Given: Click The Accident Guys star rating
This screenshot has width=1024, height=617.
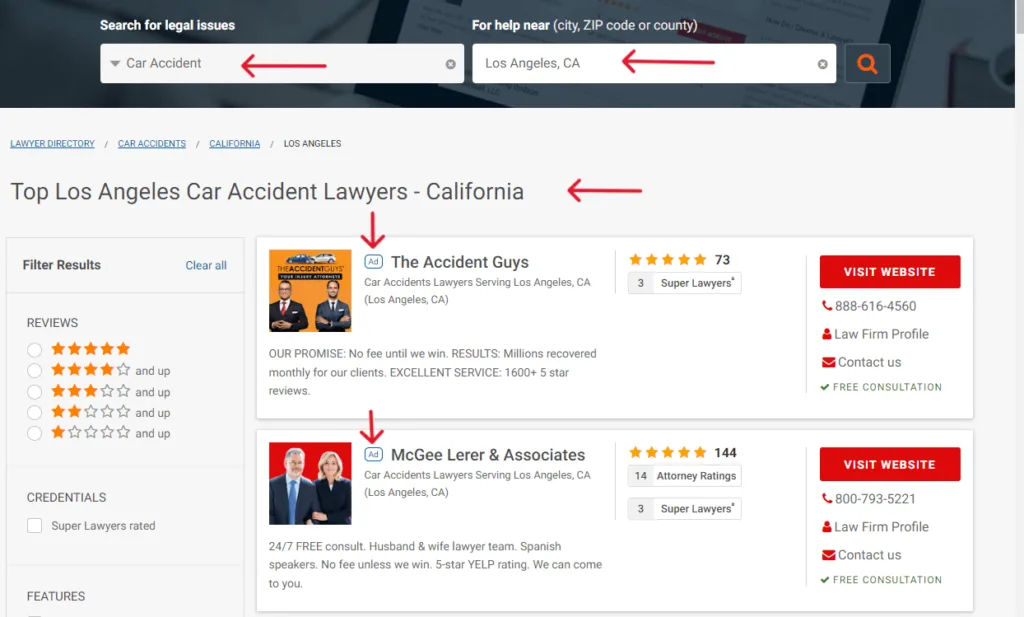Looking at the screenshot, I should (667, 260).
